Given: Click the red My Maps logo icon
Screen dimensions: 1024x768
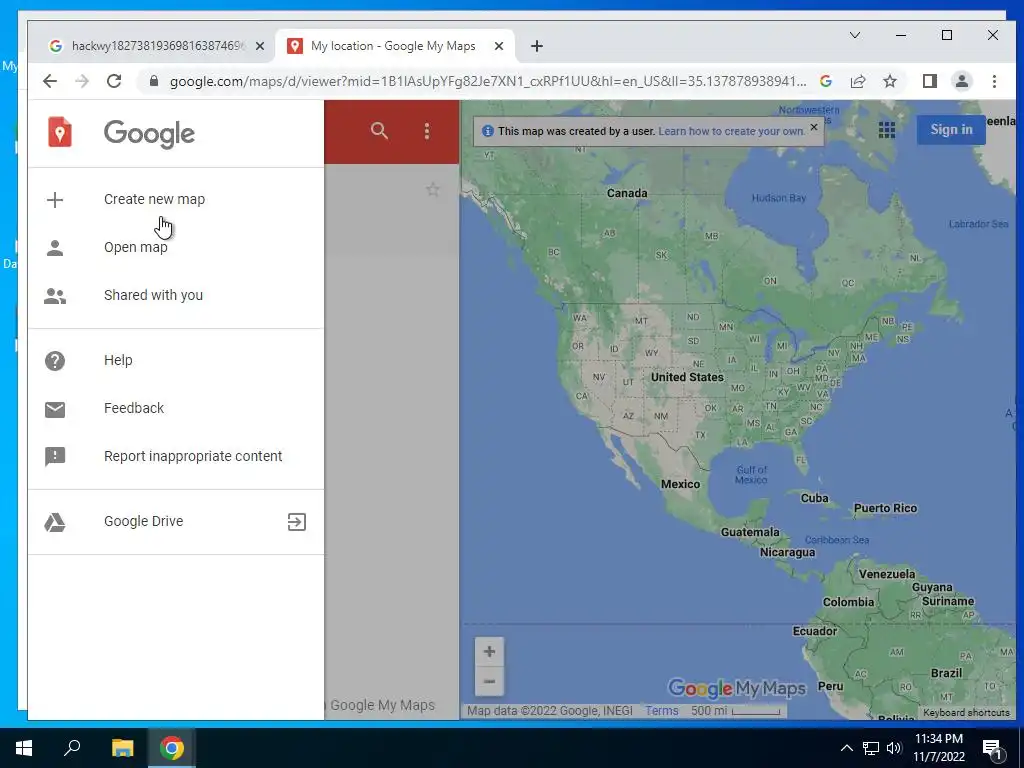Looking at the screenshot, I should pyautogui.click(x=59, y=132).
